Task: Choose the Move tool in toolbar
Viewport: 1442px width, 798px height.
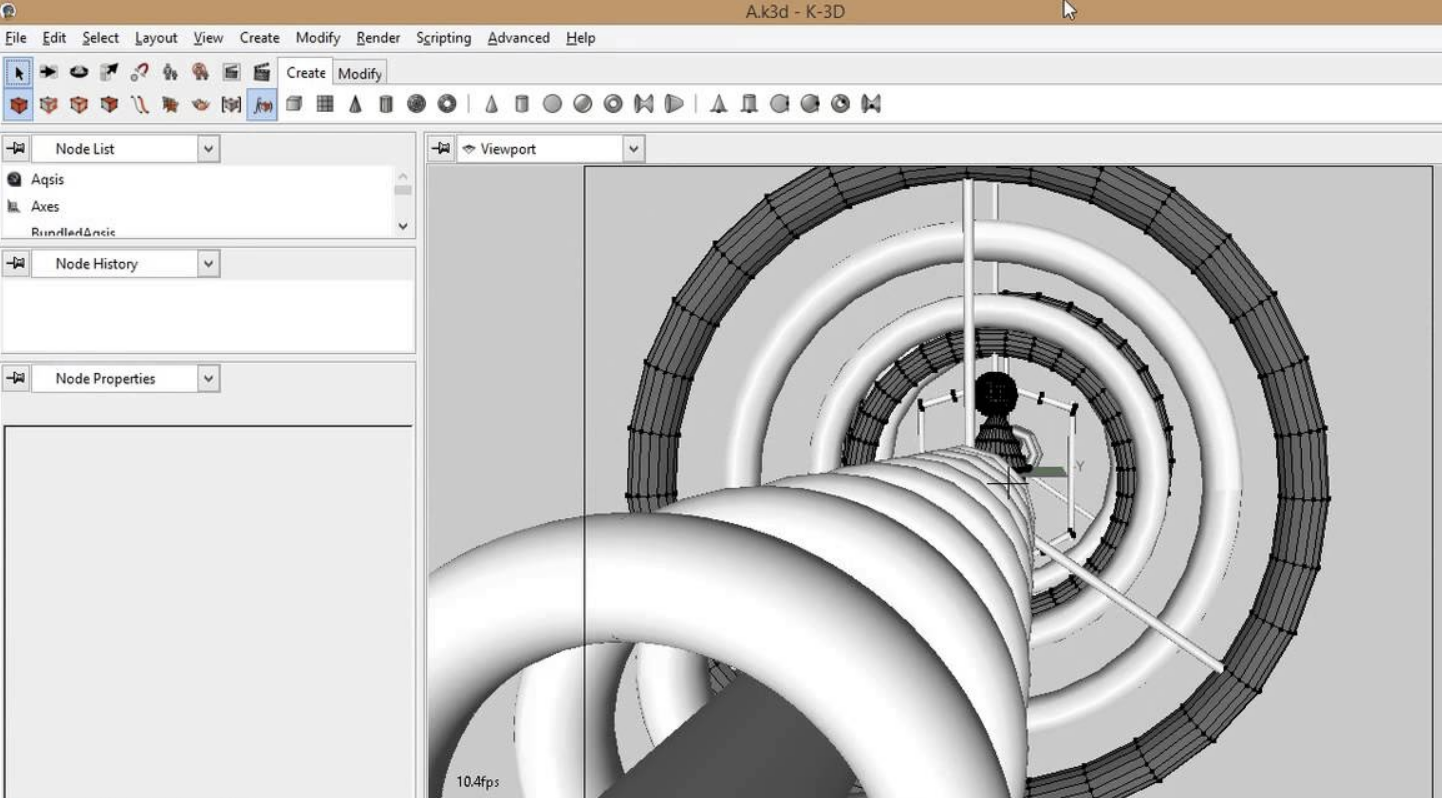Action: click(x=48, y=72)
